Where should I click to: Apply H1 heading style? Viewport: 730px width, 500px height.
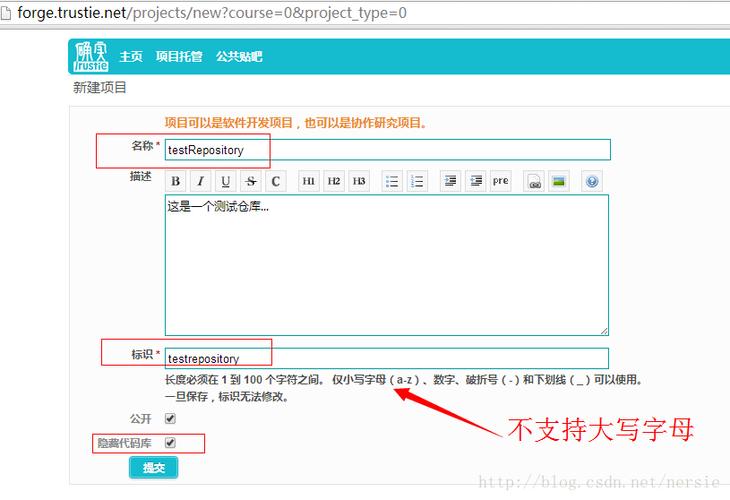309,181
